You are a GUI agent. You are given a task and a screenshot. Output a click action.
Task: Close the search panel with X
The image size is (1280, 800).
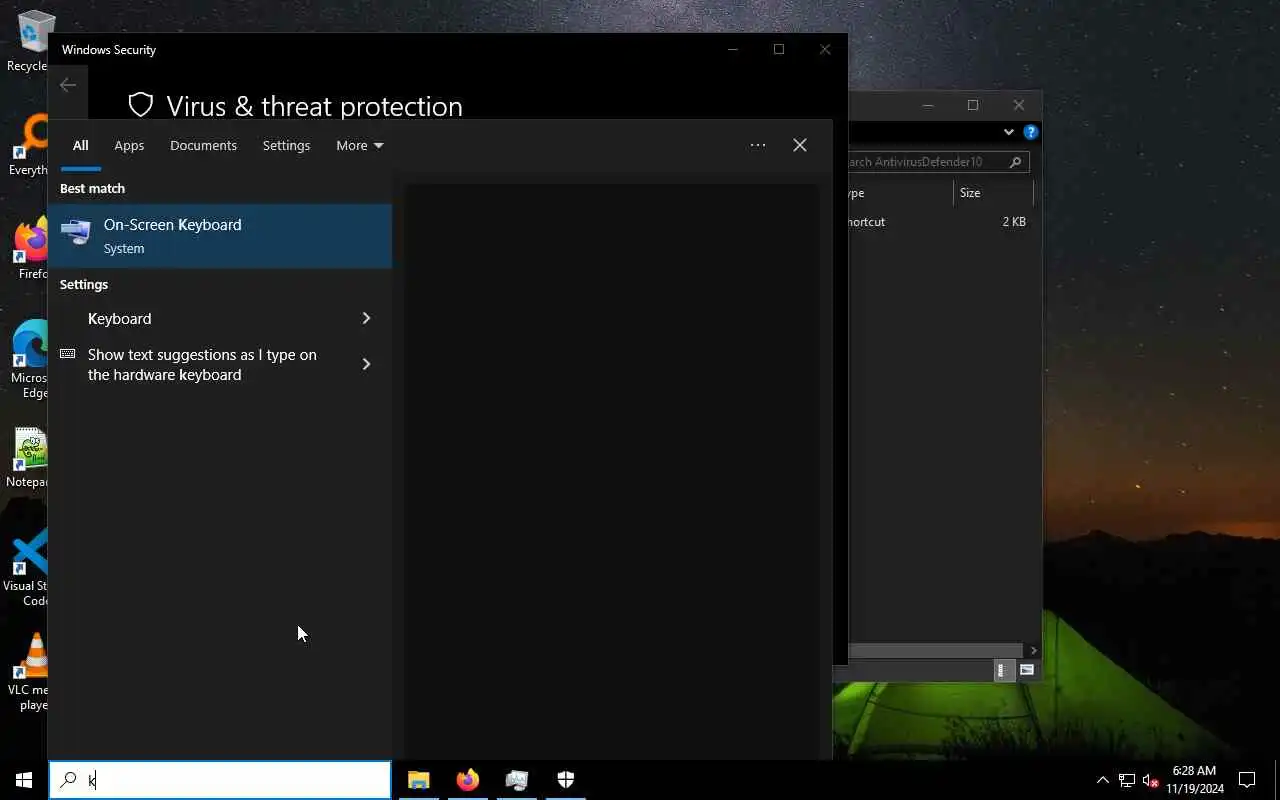pyautogui.click(x=800, y=145)
